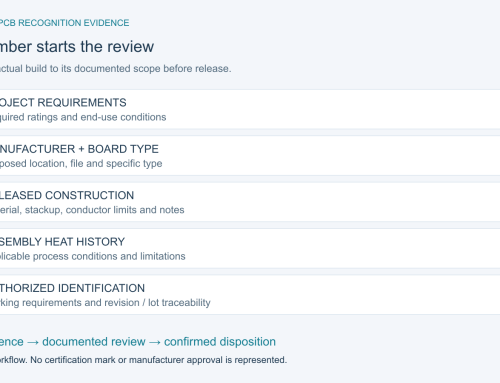Select the 'starts the review' heading
This screenshot has width=500, height=383.
click(x=95, y=46)
